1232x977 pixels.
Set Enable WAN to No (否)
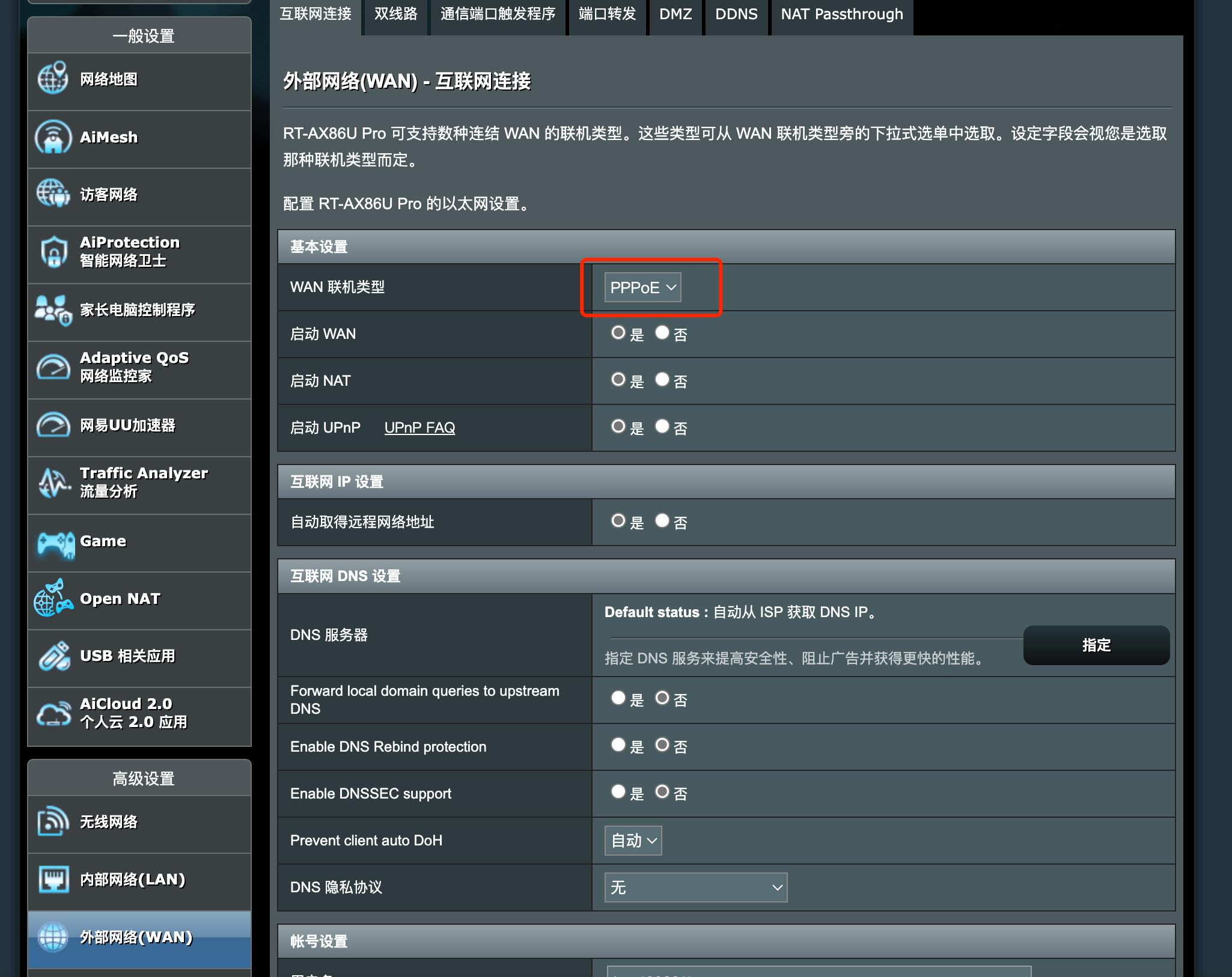662,333
